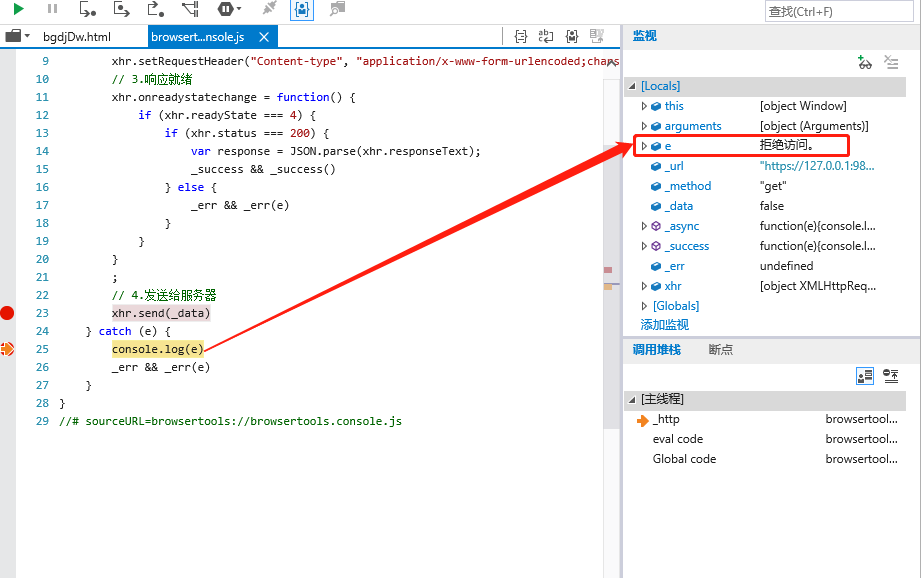
Task: Click the Break pause button
Action: coord(52,9)
